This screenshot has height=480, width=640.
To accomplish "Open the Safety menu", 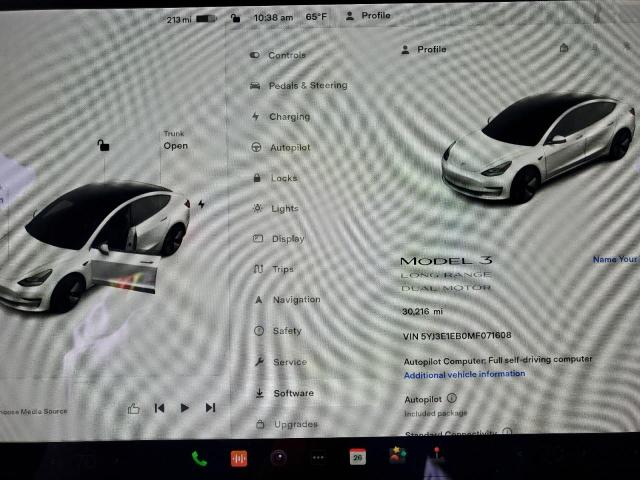I will tap(278, 331).
